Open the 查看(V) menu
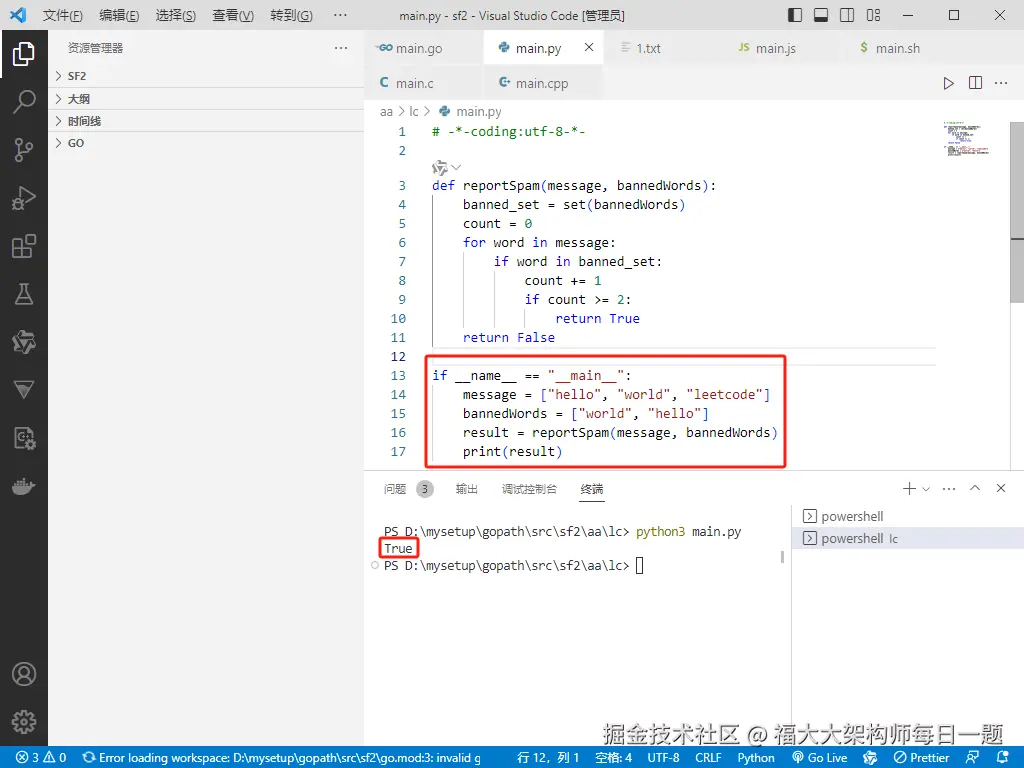This screenshot has height=768, width=1024. pyautogui.click(x=233, y=15)
